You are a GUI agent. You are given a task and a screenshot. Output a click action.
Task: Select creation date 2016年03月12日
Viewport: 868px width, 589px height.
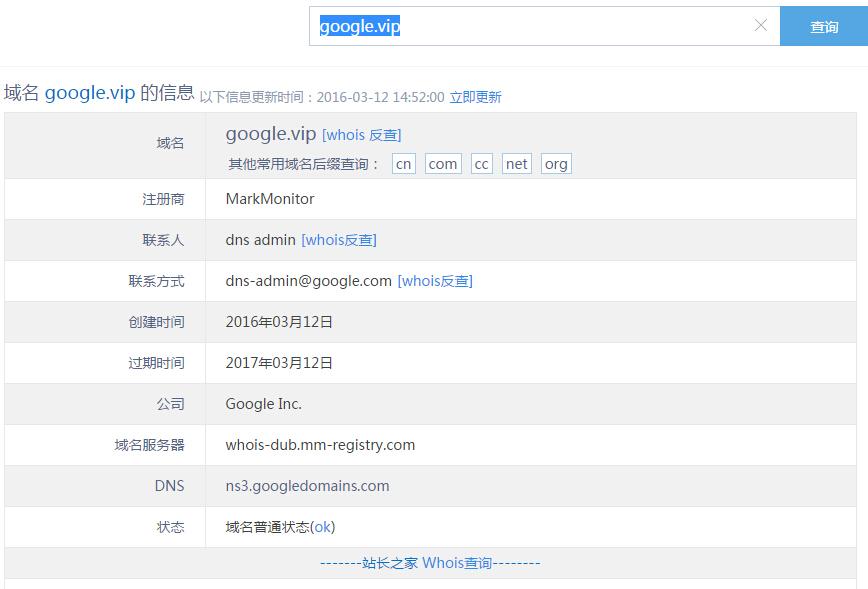279,322
